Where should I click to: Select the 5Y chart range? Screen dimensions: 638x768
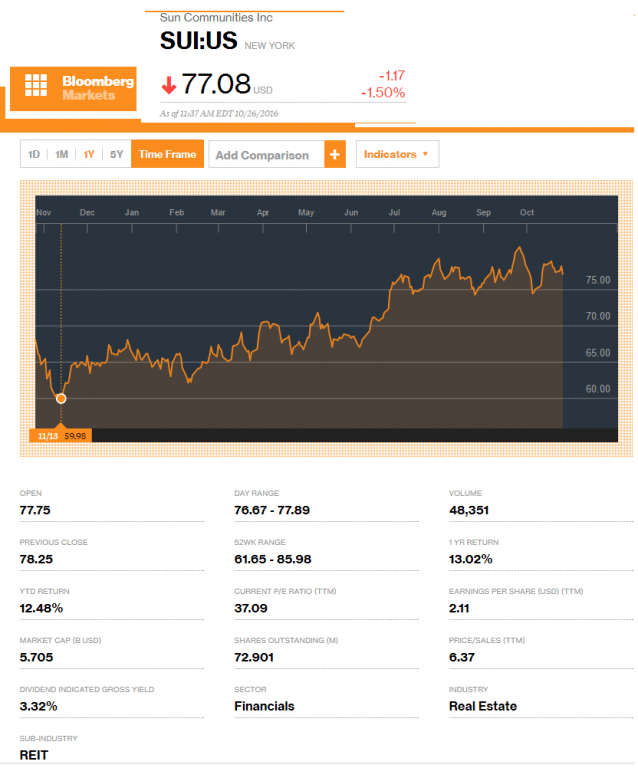tap(117, 155)
